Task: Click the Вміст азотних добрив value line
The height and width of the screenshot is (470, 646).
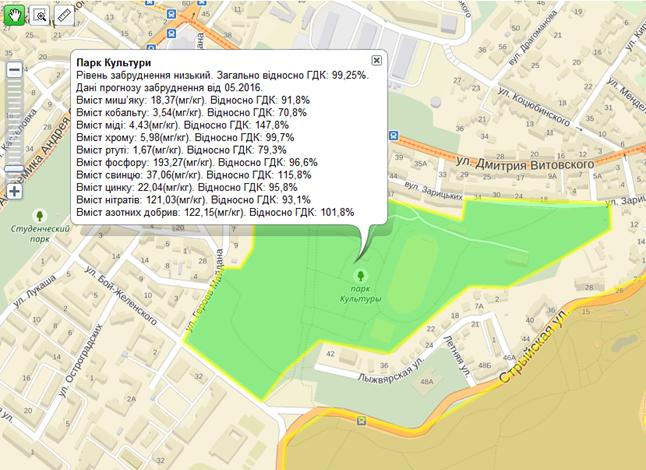Action: [215, 212]
